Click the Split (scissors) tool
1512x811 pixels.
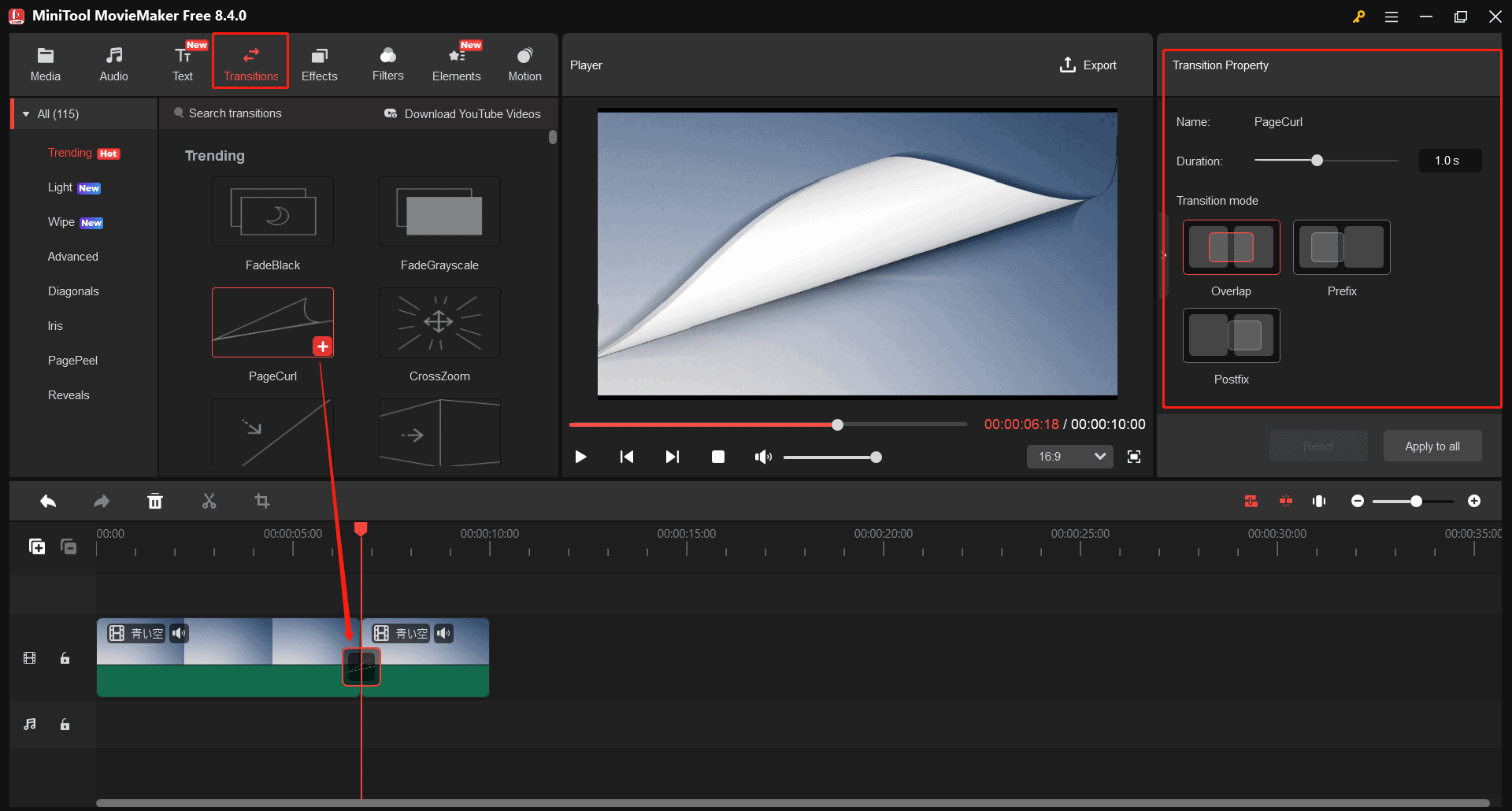pyautogui.click(x=209, y=501)
